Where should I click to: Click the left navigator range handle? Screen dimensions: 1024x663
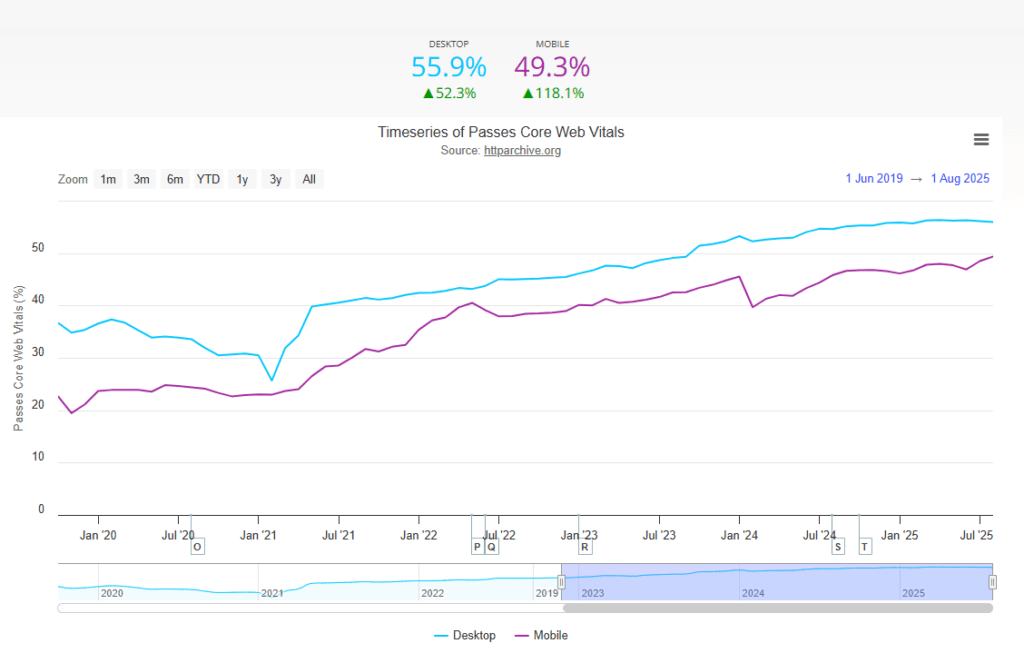pos(561,581)
